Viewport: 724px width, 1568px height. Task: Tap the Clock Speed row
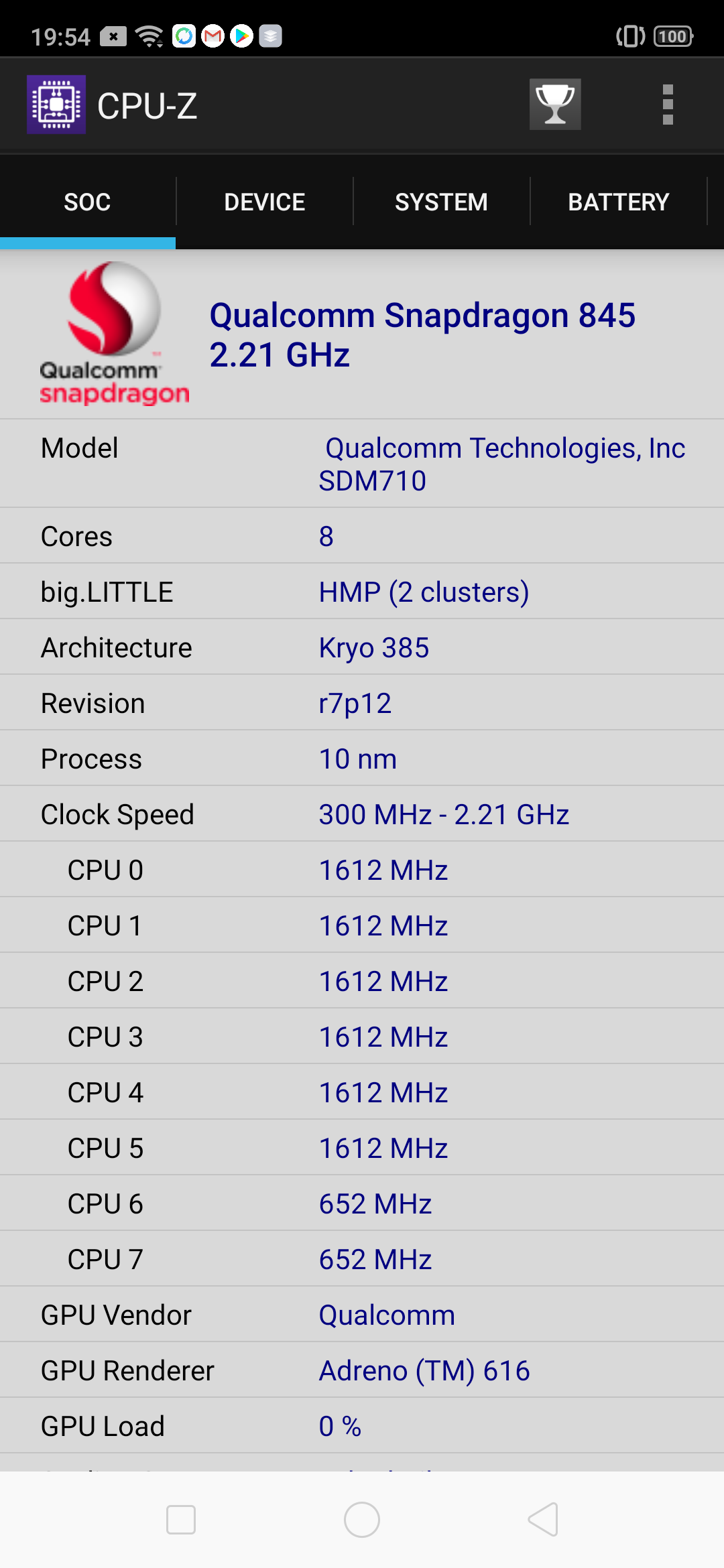(x=362, y=814)
